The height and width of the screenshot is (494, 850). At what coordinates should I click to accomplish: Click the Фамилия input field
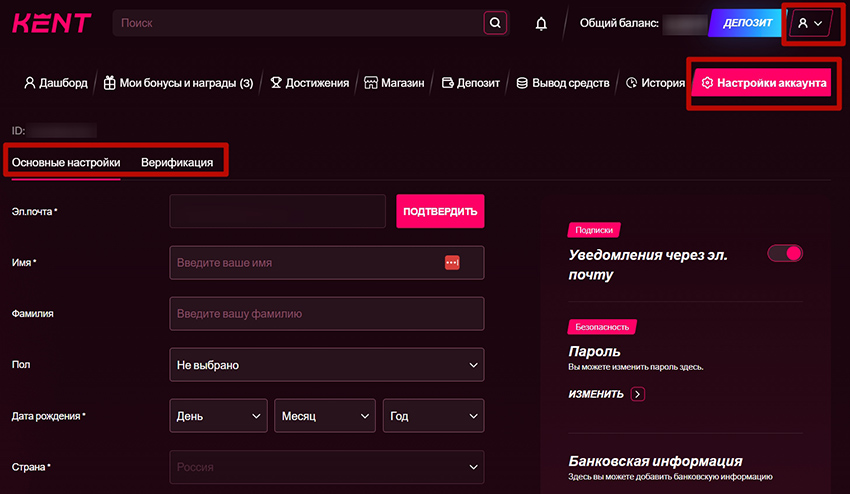(x=327, y=314)
